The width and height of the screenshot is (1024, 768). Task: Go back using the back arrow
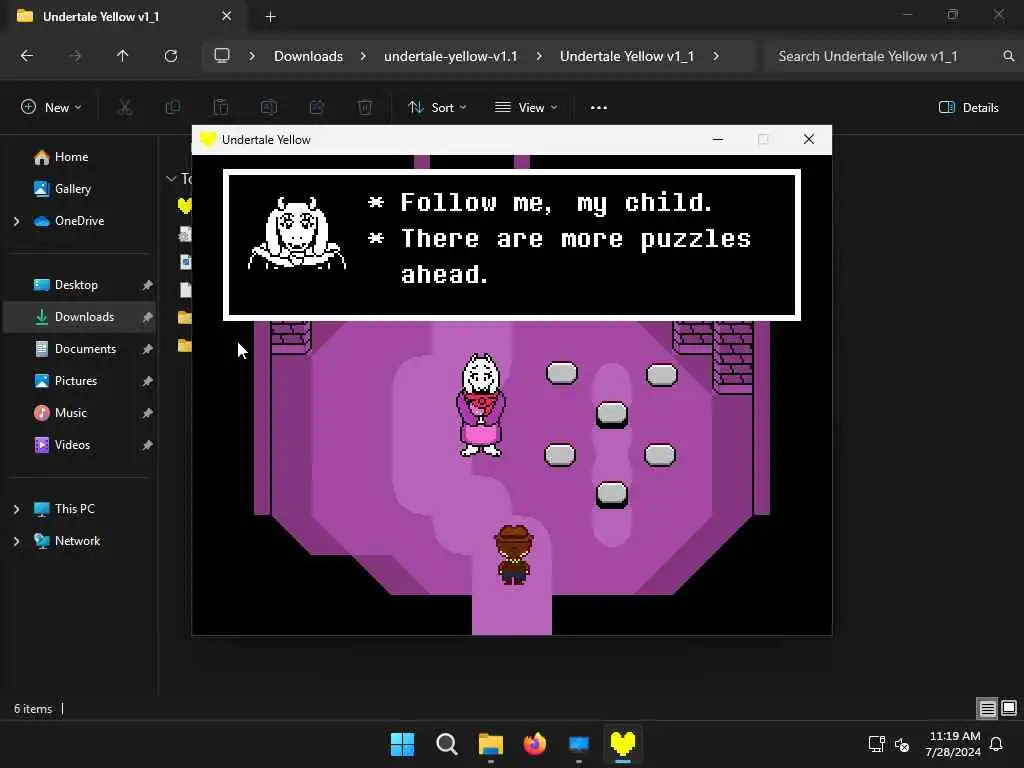point(27,56)
